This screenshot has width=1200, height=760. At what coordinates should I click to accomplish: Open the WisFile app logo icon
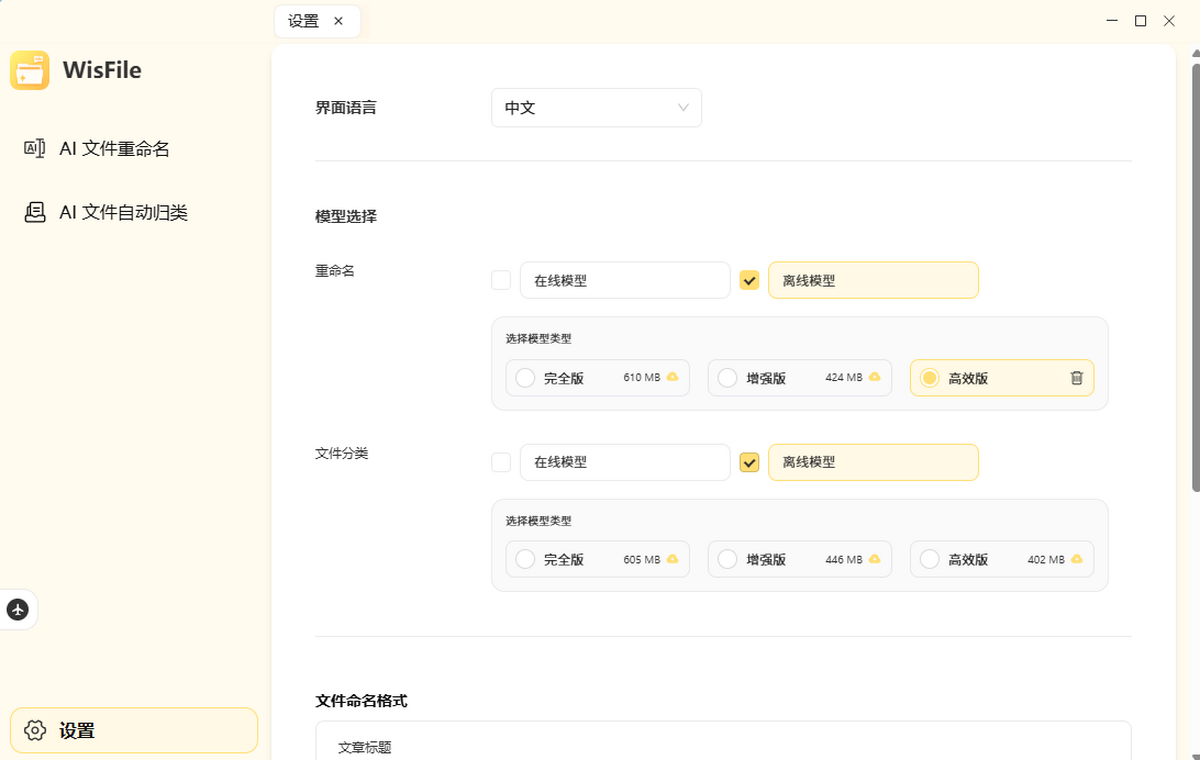30,70
